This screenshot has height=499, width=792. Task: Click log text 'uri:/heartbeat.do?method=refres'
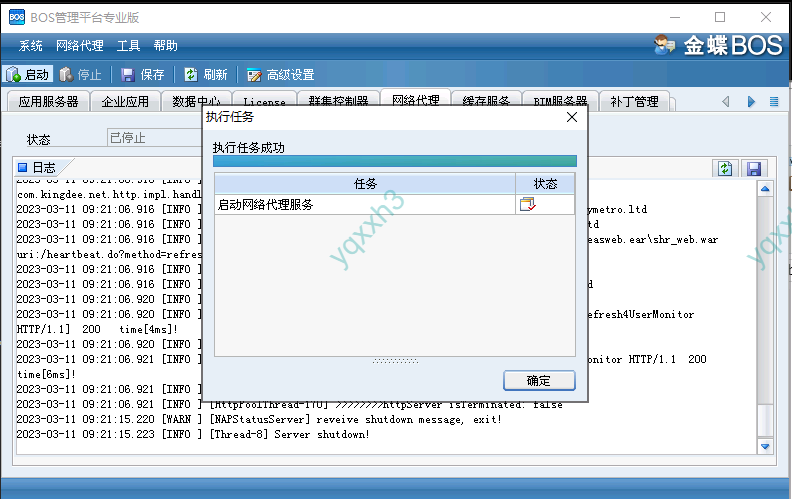tap(109, 254)
